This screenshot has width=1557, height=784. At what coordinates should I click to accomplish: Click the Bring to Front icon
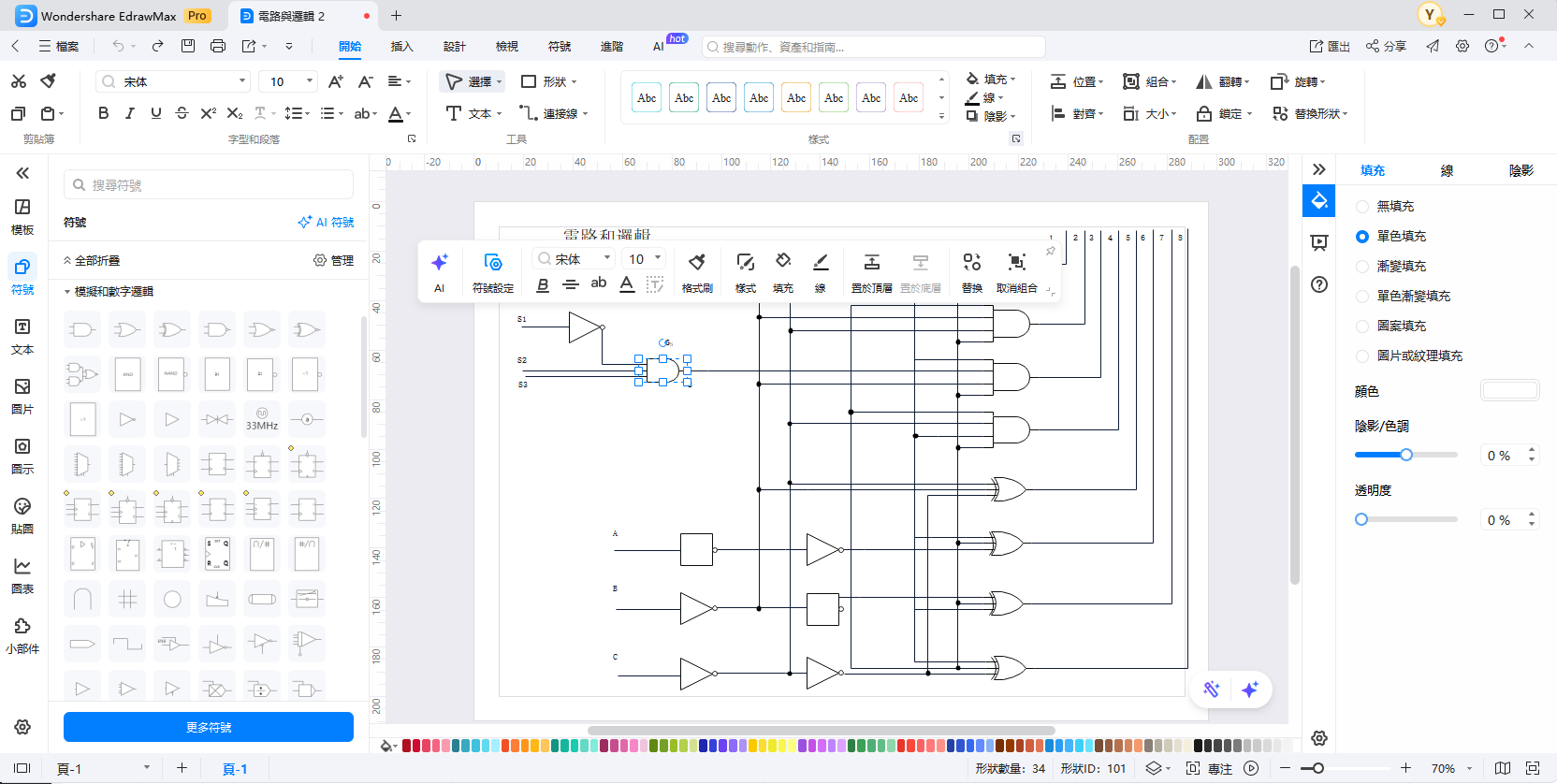coord(871,263)
